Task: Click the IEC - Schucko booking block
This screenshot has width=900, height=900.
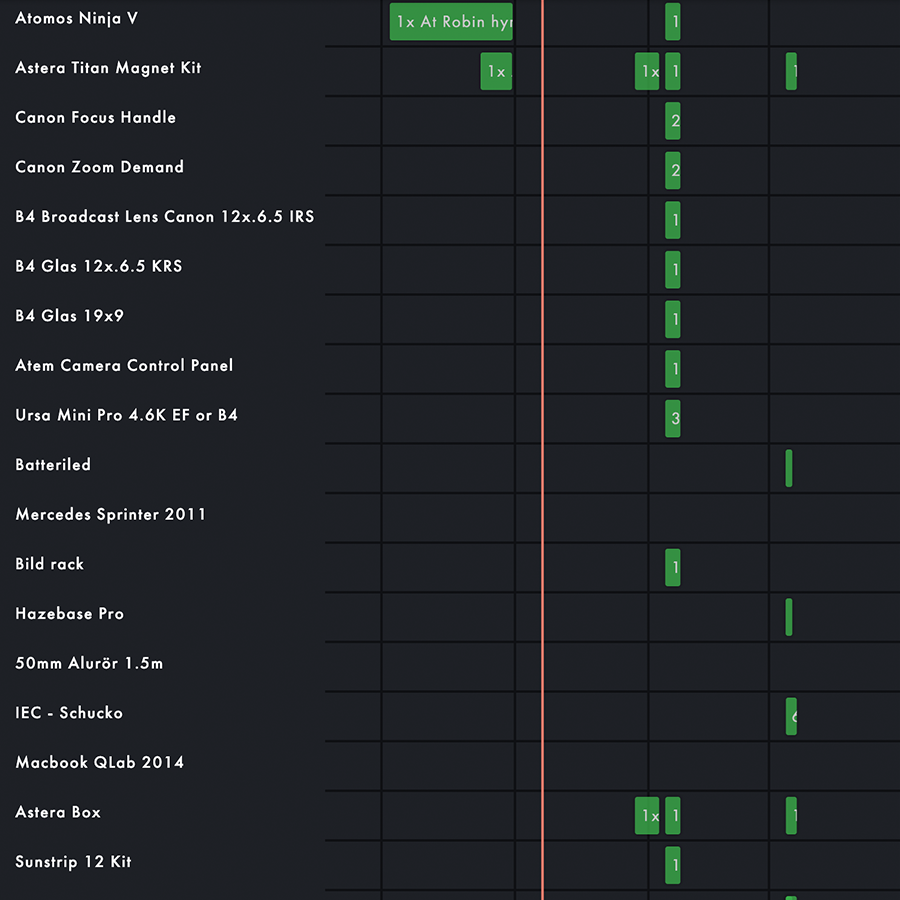Action: click(x=791, y=716)
